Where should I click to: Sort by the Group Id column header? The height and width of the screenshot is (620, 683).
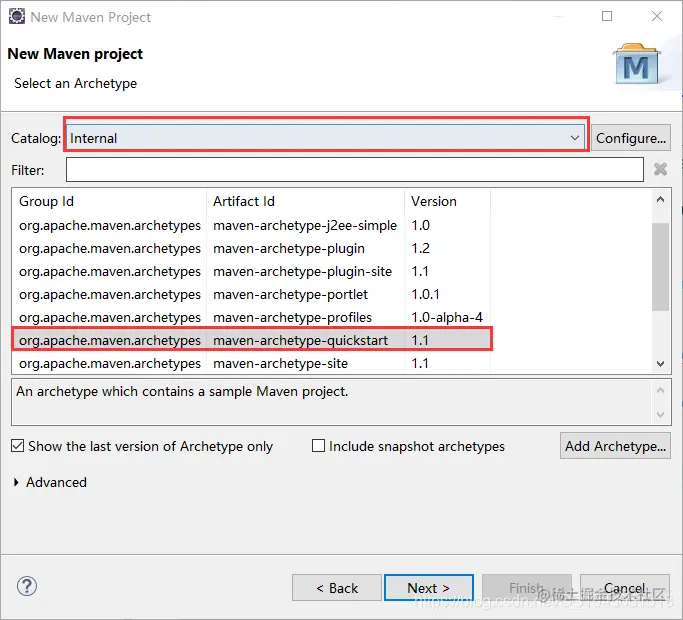click(x=109, y=201)
